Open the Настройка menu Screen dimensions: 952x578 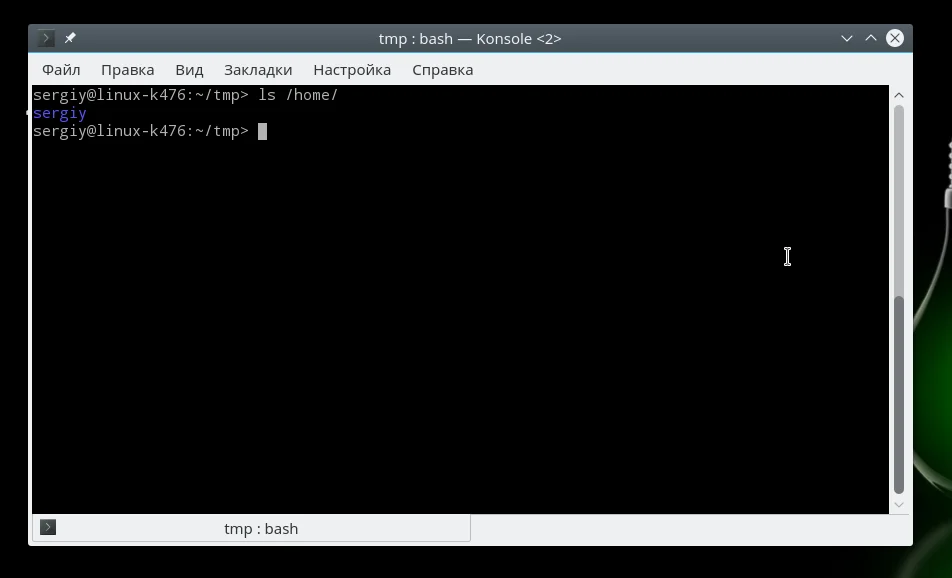pos(352,70)
